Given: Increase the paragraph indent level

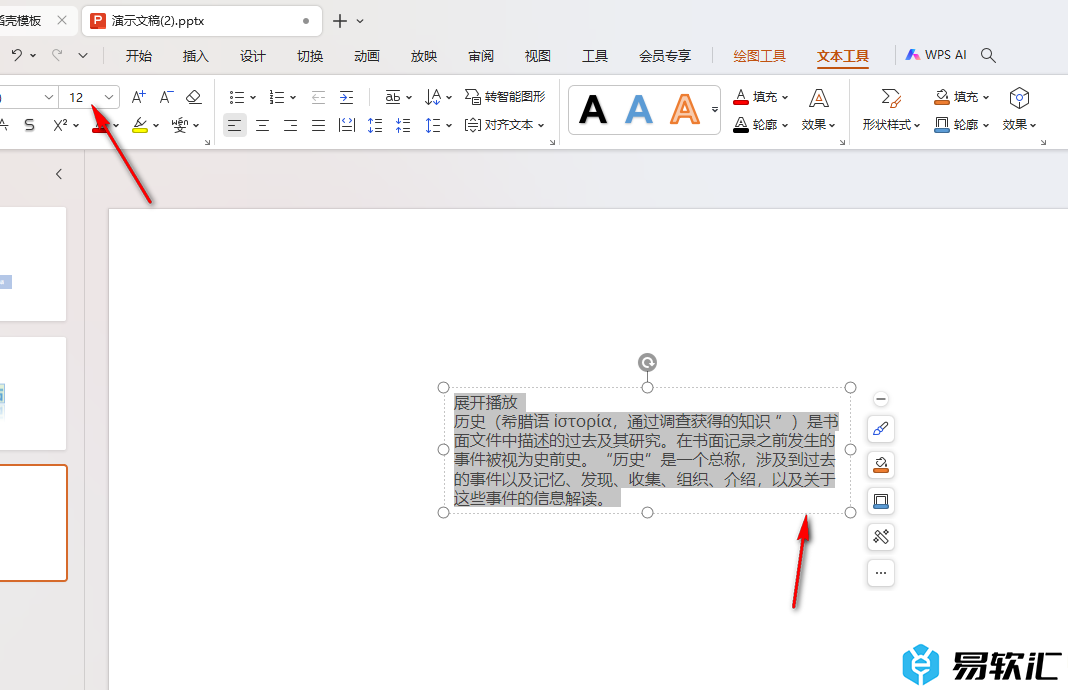Looking at the screenshot, I should pyautogui.click(x=347, y=97).
